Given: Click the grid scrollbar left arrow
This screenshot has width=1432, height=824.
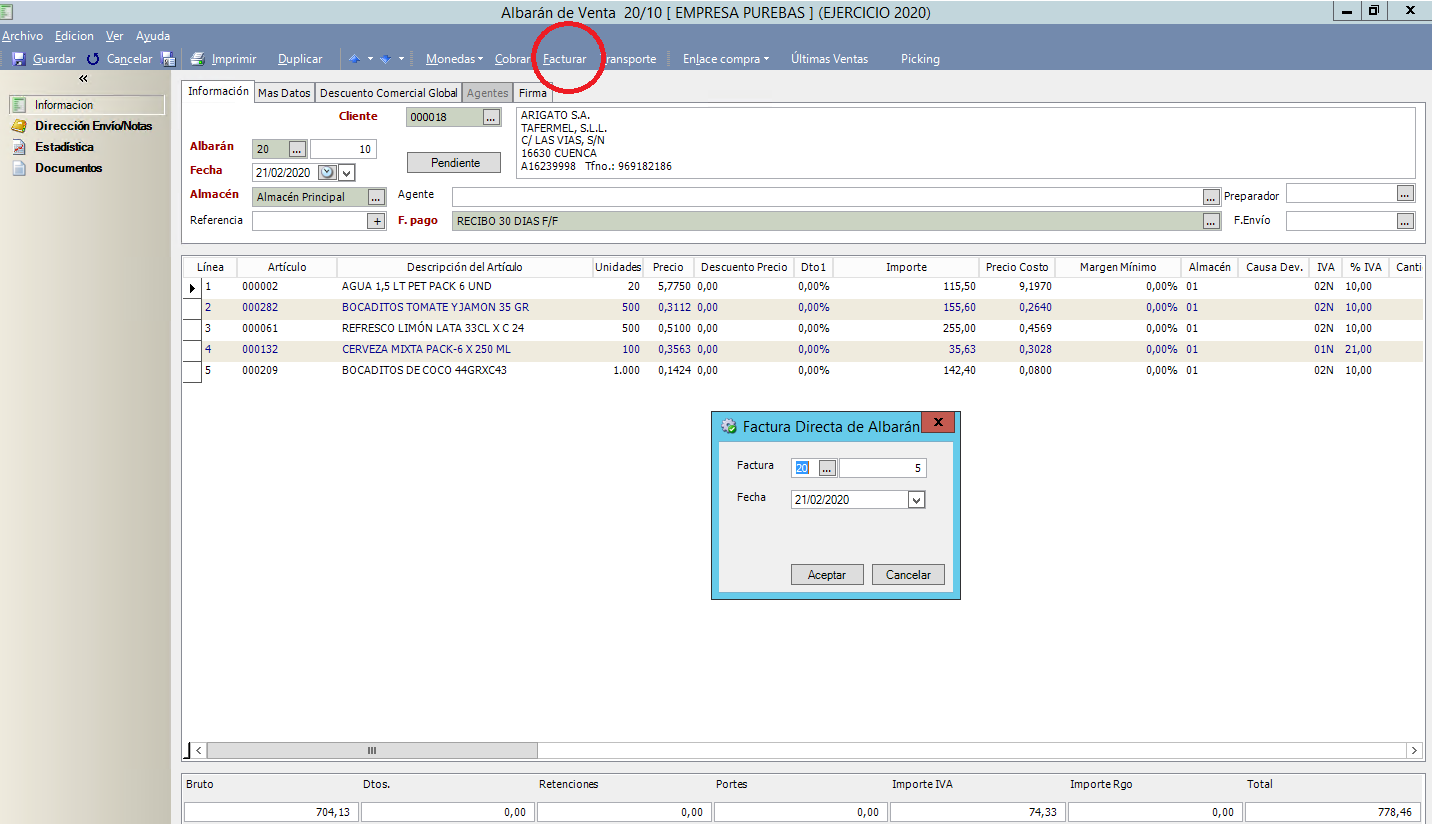Looking at the screenshot, I should click(198, 750).
